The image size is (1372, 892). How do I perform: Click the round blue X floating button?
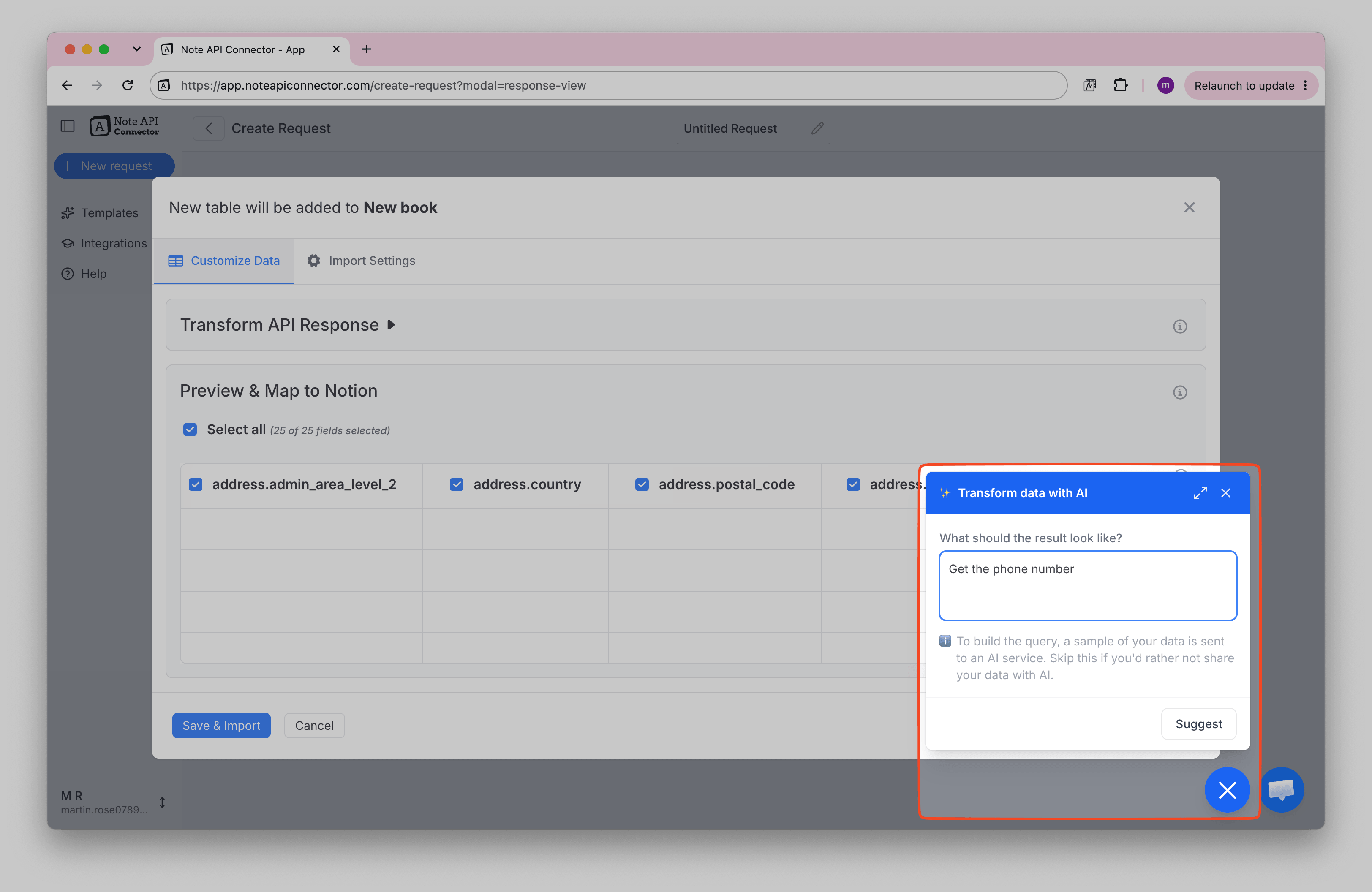(x=1227, y=790)
